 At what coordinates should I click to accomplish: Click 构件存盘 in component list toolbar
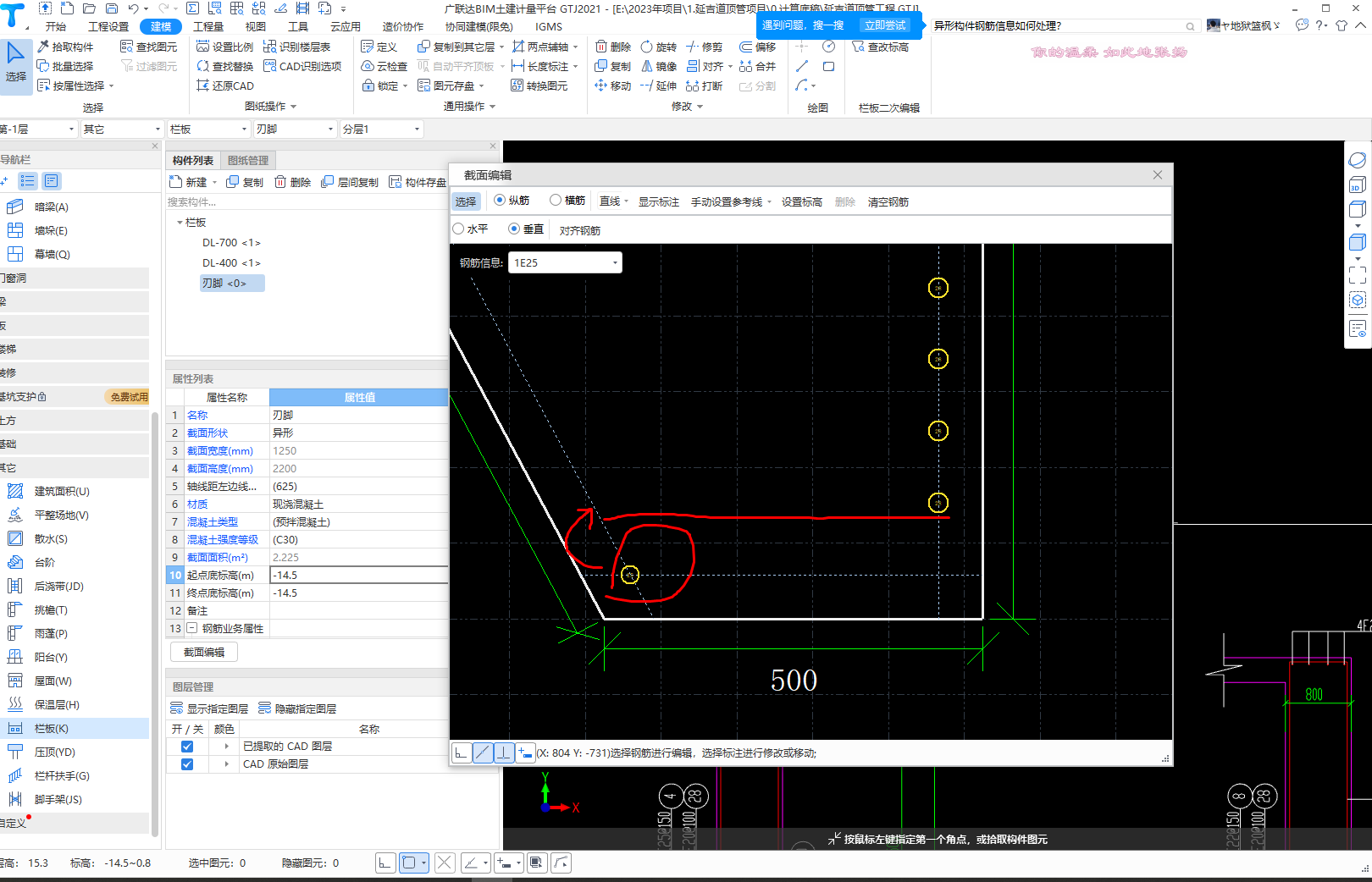[x=418, y=182]
